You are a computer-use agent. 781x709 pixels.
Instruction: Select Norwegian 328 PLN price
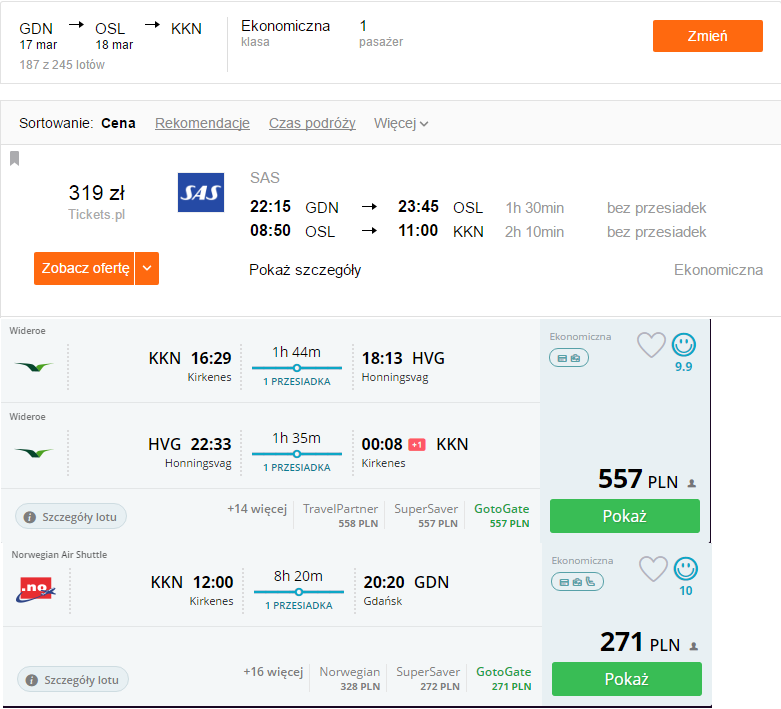(350, 679)
